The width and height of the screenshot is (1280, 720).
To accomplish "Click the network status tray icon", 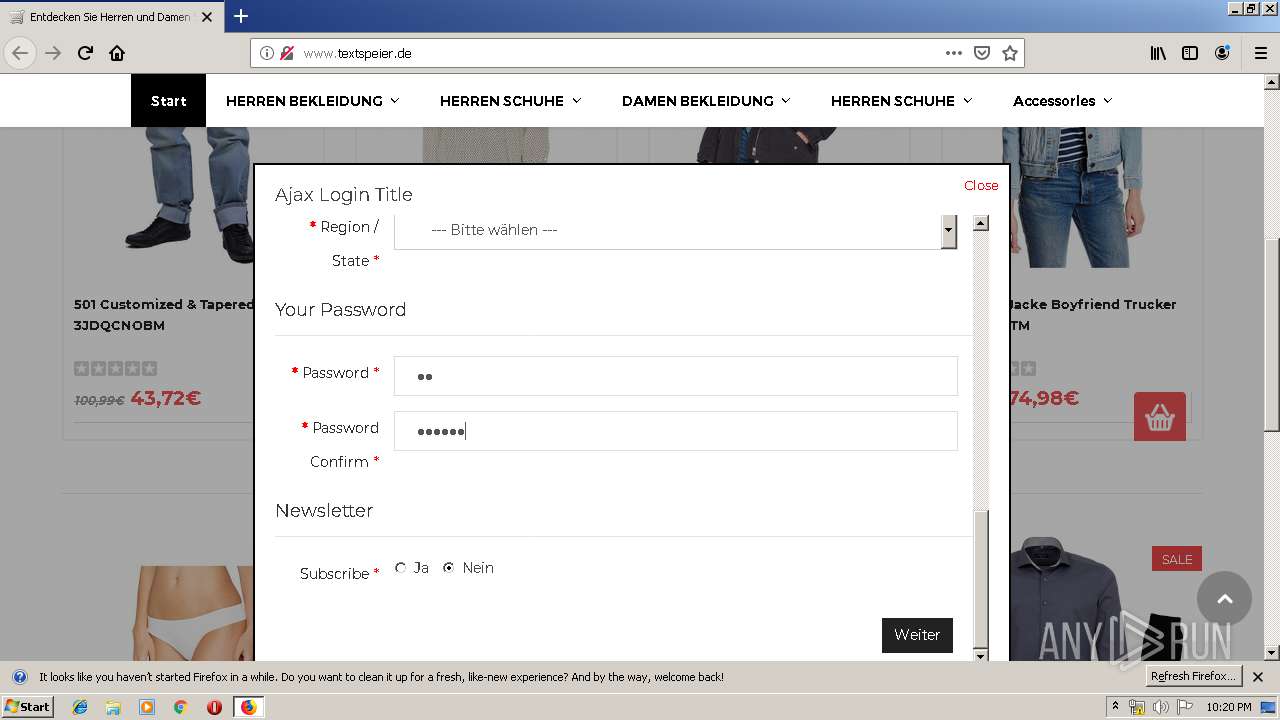I will (x=1137, y=707).
